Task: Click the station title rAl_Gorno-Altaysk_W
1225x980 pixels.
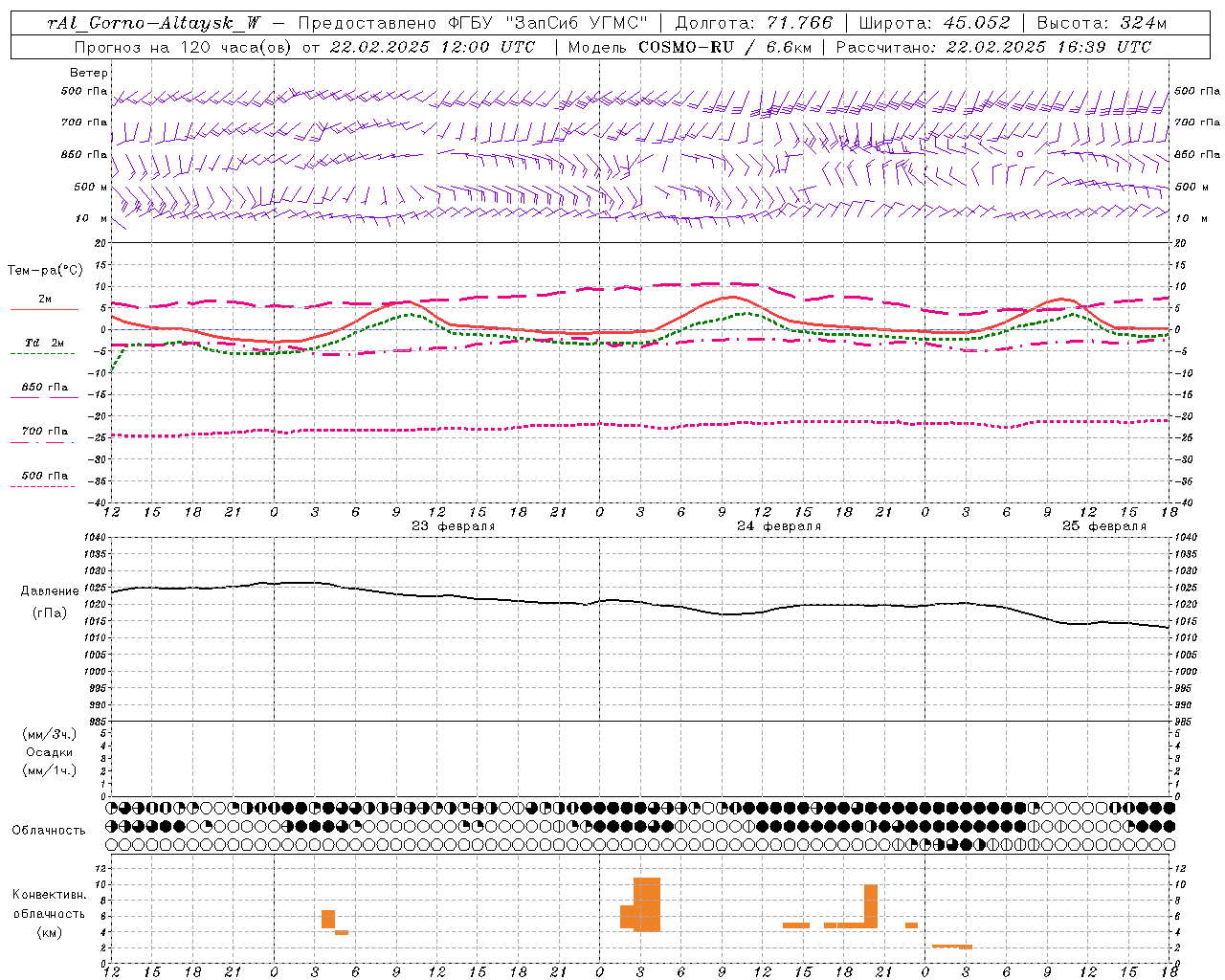Action: [x=154, y=23]
